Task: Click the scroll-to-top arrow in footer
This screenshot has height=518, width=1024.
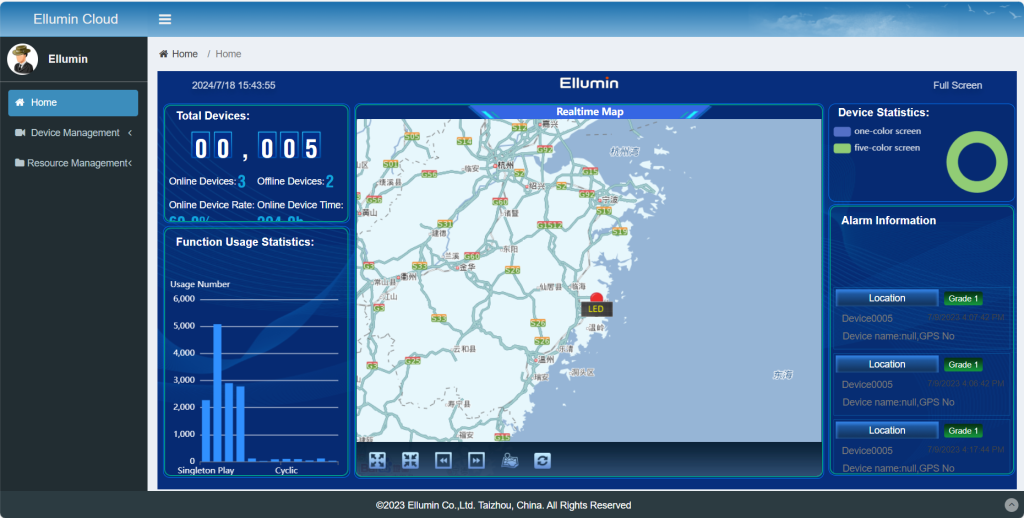Action: pos(1010,505)
